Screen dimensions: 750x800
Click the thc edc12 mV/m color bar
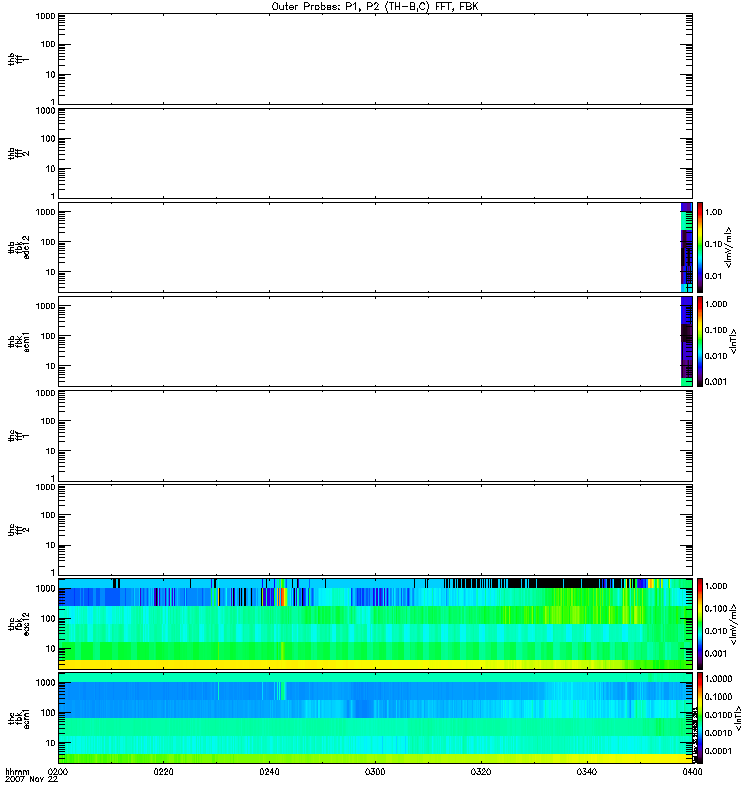[x=701, y=623]
